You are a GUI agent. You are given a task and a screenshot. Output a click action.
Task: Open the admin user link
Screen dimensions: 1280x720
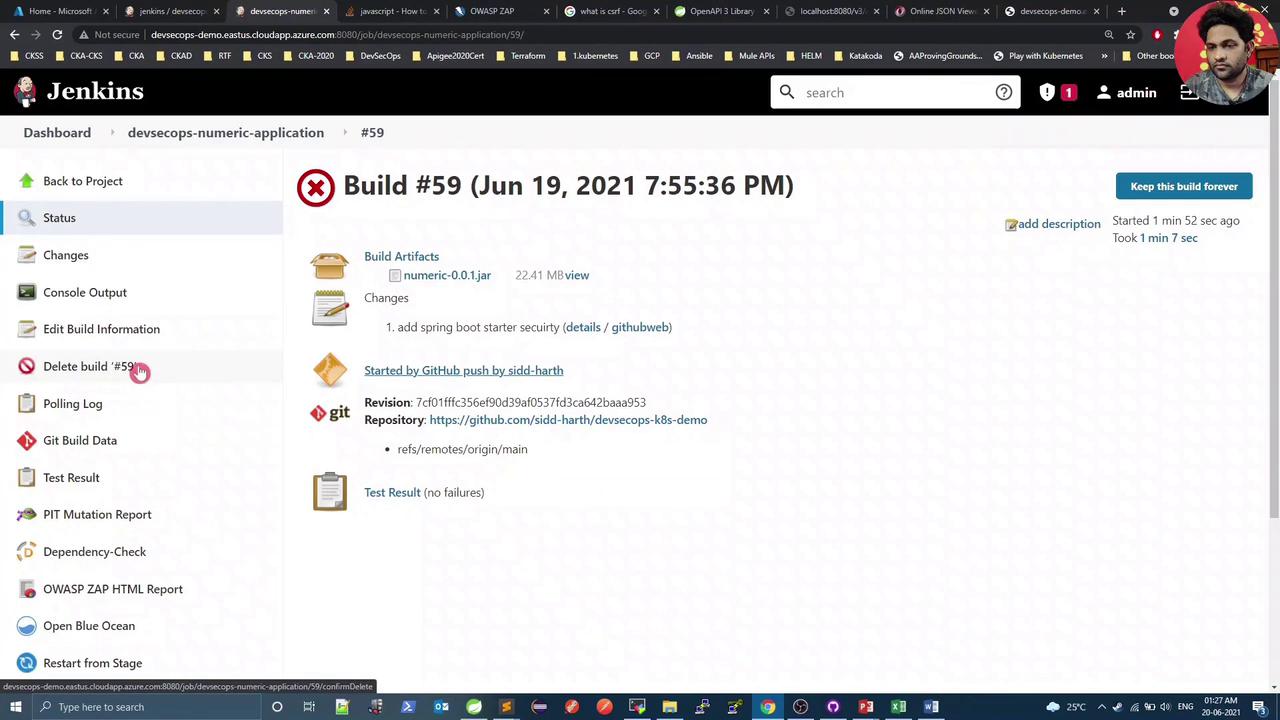point(1127,93)
